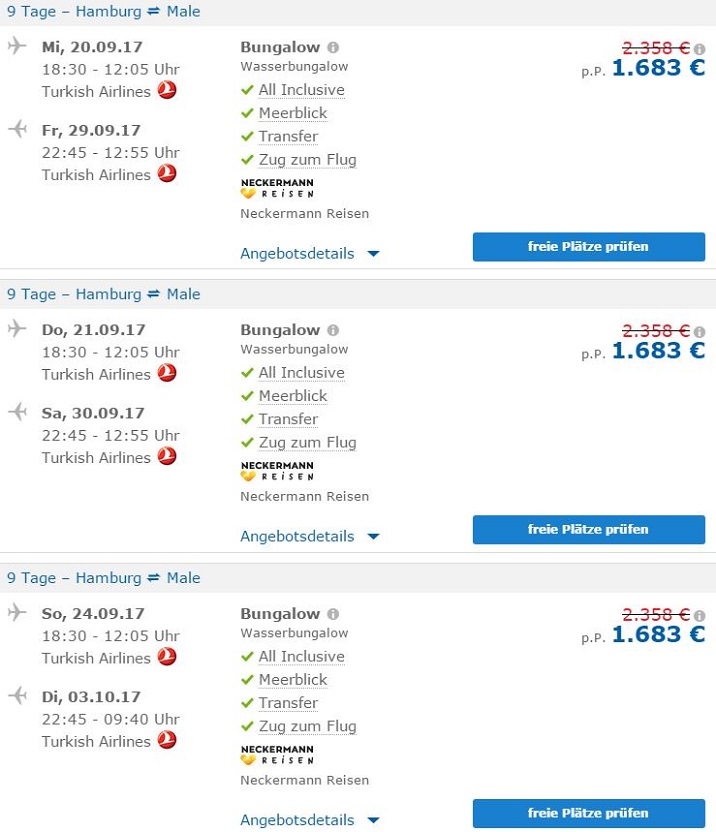Open 'Meerblick' link in second offer
This screenshot has height=832, width=716.
293,396
